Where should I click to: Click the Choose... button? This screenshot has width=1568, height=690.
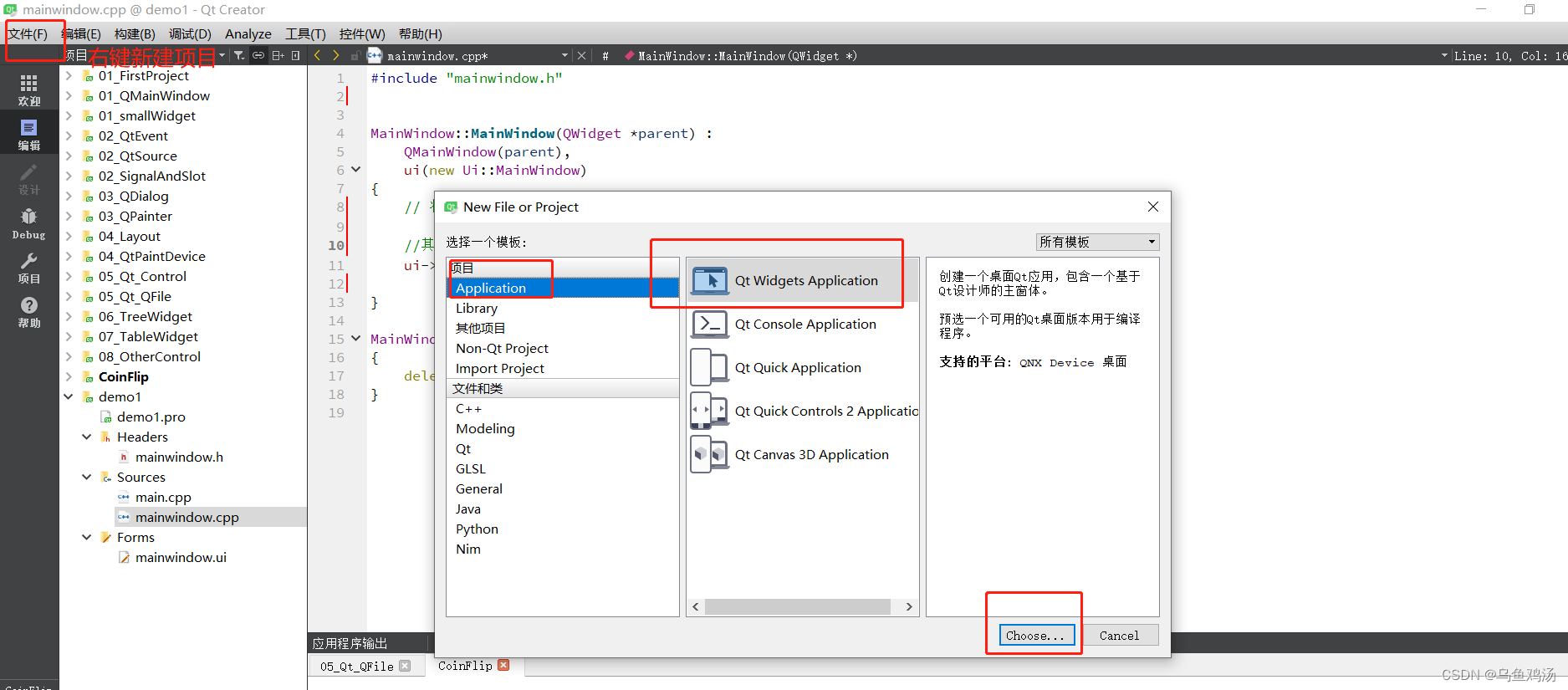click(x=1035, y=636)
